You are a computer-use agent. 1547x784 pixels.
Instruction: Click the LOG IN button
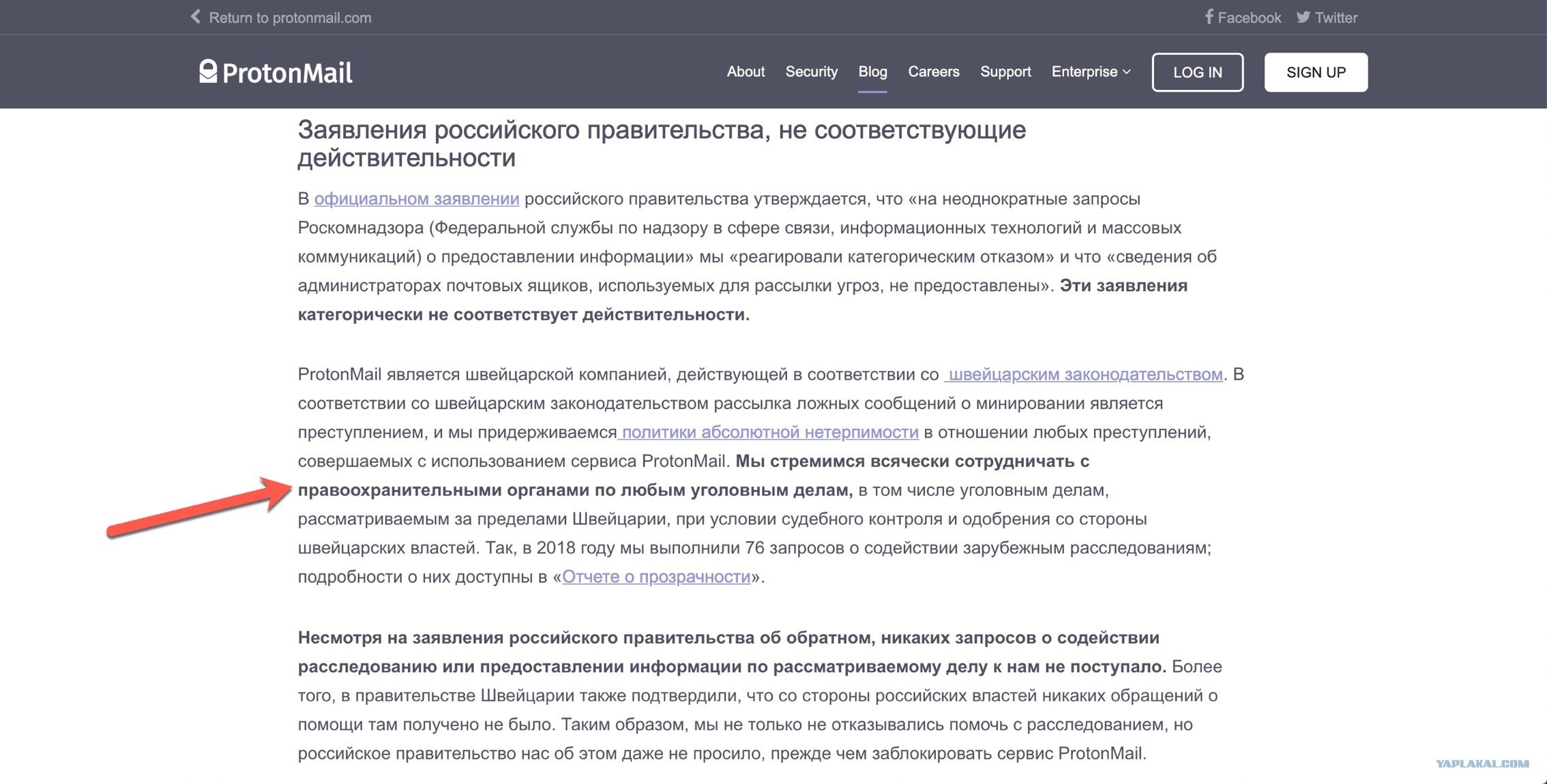pyautogui.click(x=1198, y=72)
